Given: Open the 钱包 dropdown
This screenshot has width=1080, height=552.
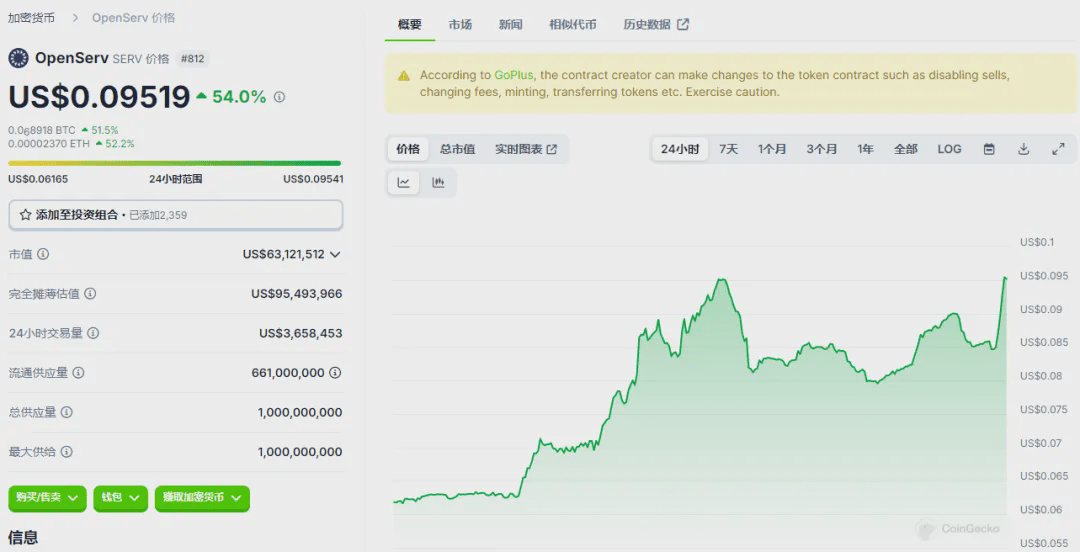Looking at the screenshot, I should [121, 498].
